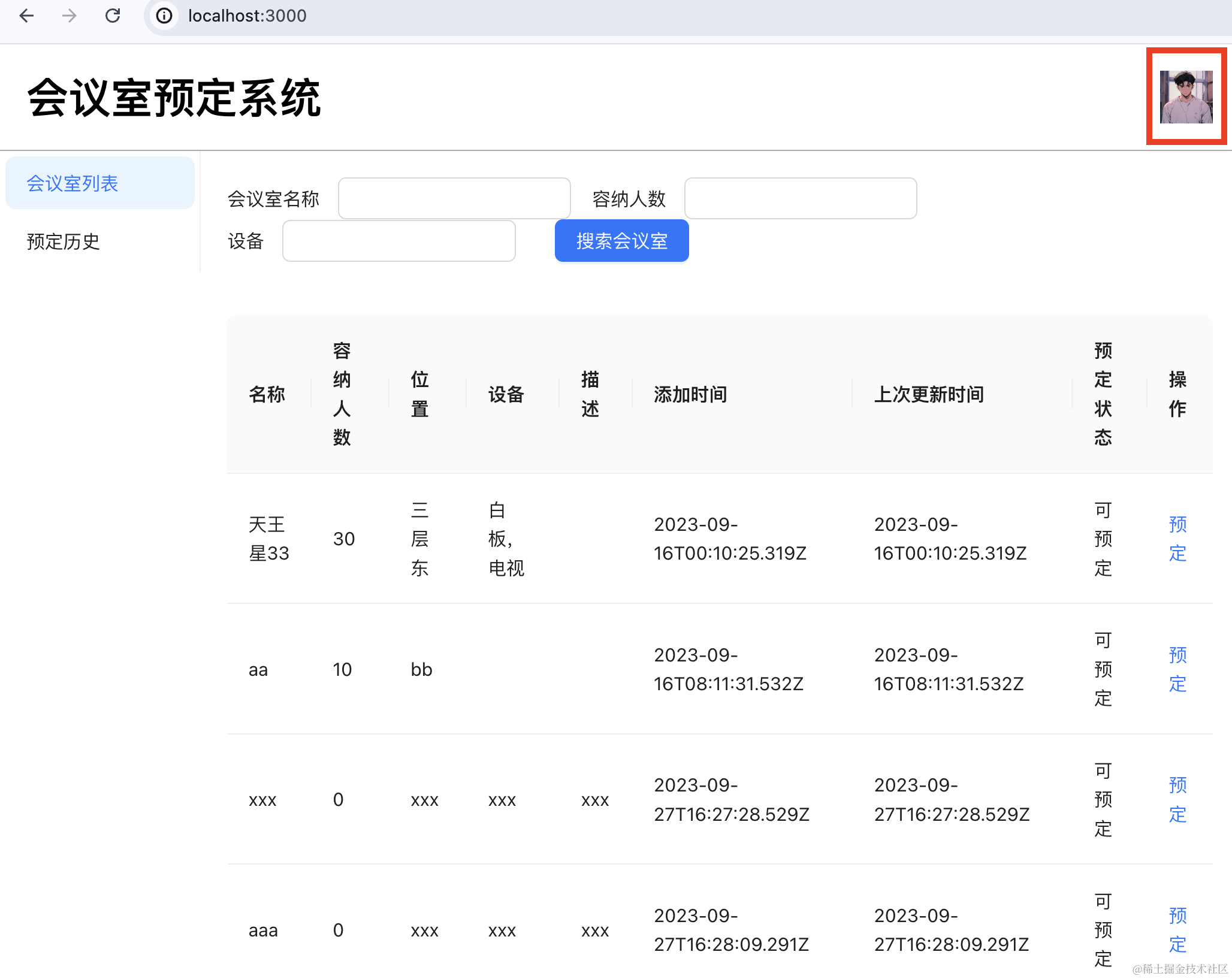Screen dimensions: 1232x979
Task: Reload the page with refresh icon
Action: coord(113,16)
